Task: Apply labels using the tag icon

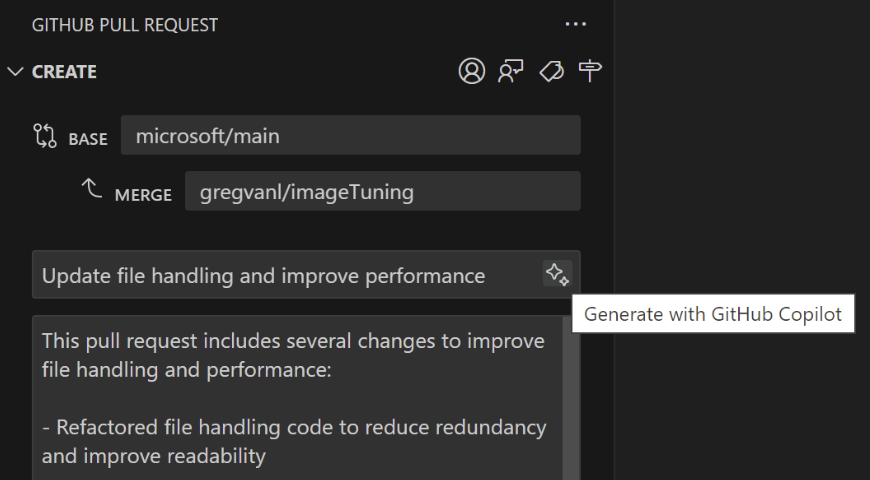Action: click(x=552, y=71)
